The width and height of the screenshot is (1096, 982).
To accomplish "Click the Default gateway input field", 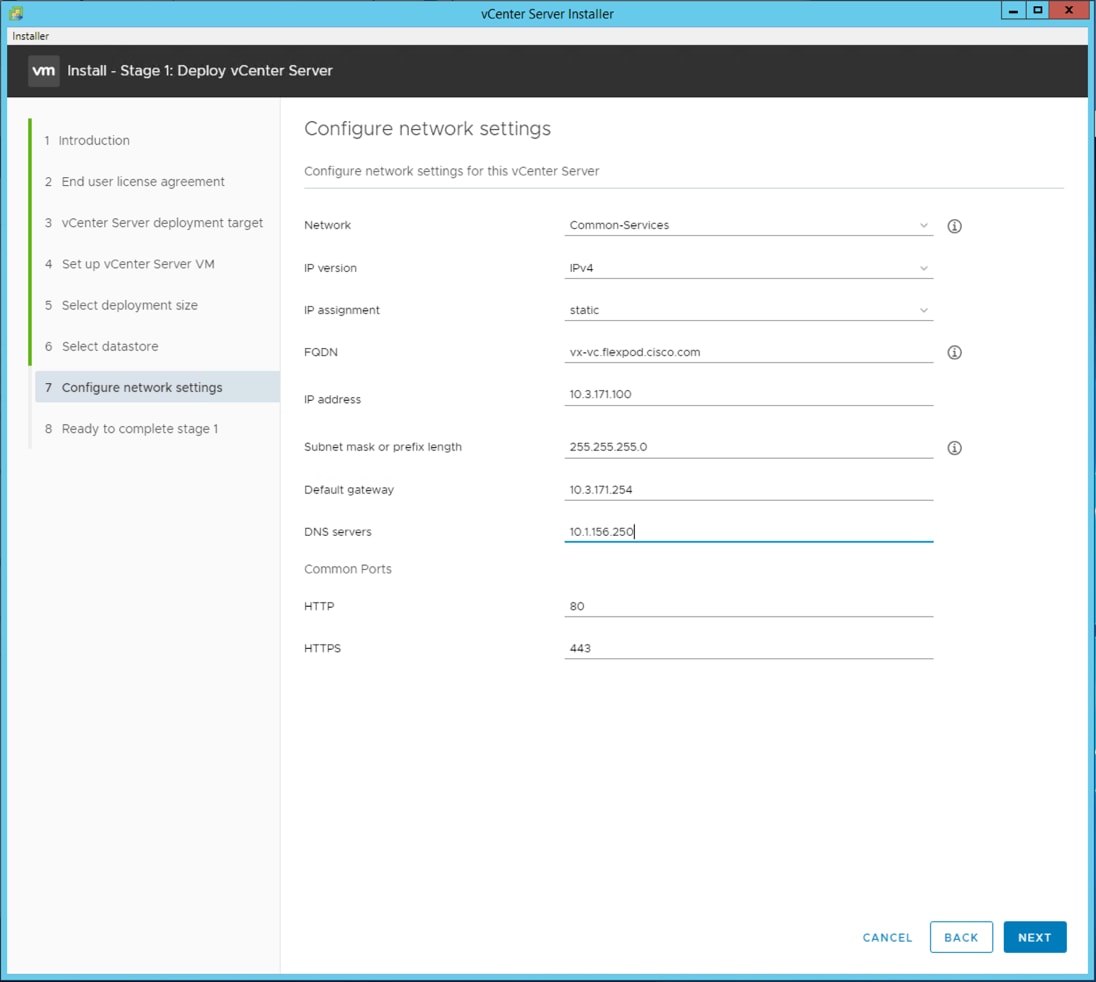I will pos(749,490).
